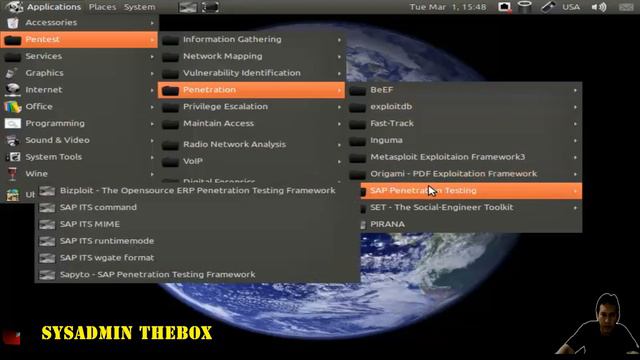The image size is (640, 360).
Task: Open Network Mapping submenu
Action: coord(251,56)
